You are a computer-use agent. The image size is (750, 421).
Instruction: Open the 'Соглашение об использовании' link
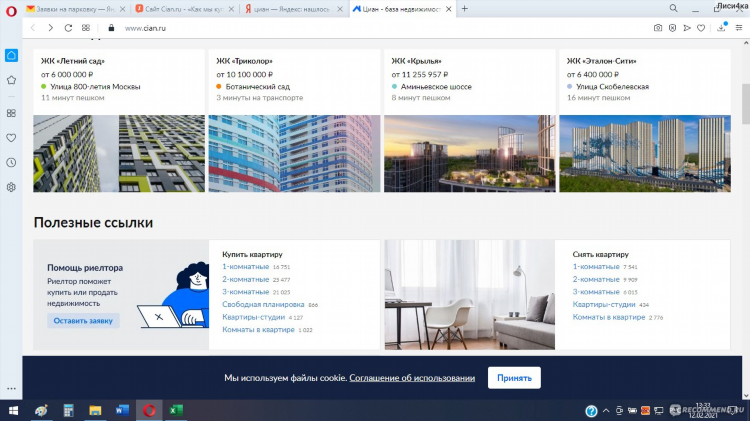point(412,378)
